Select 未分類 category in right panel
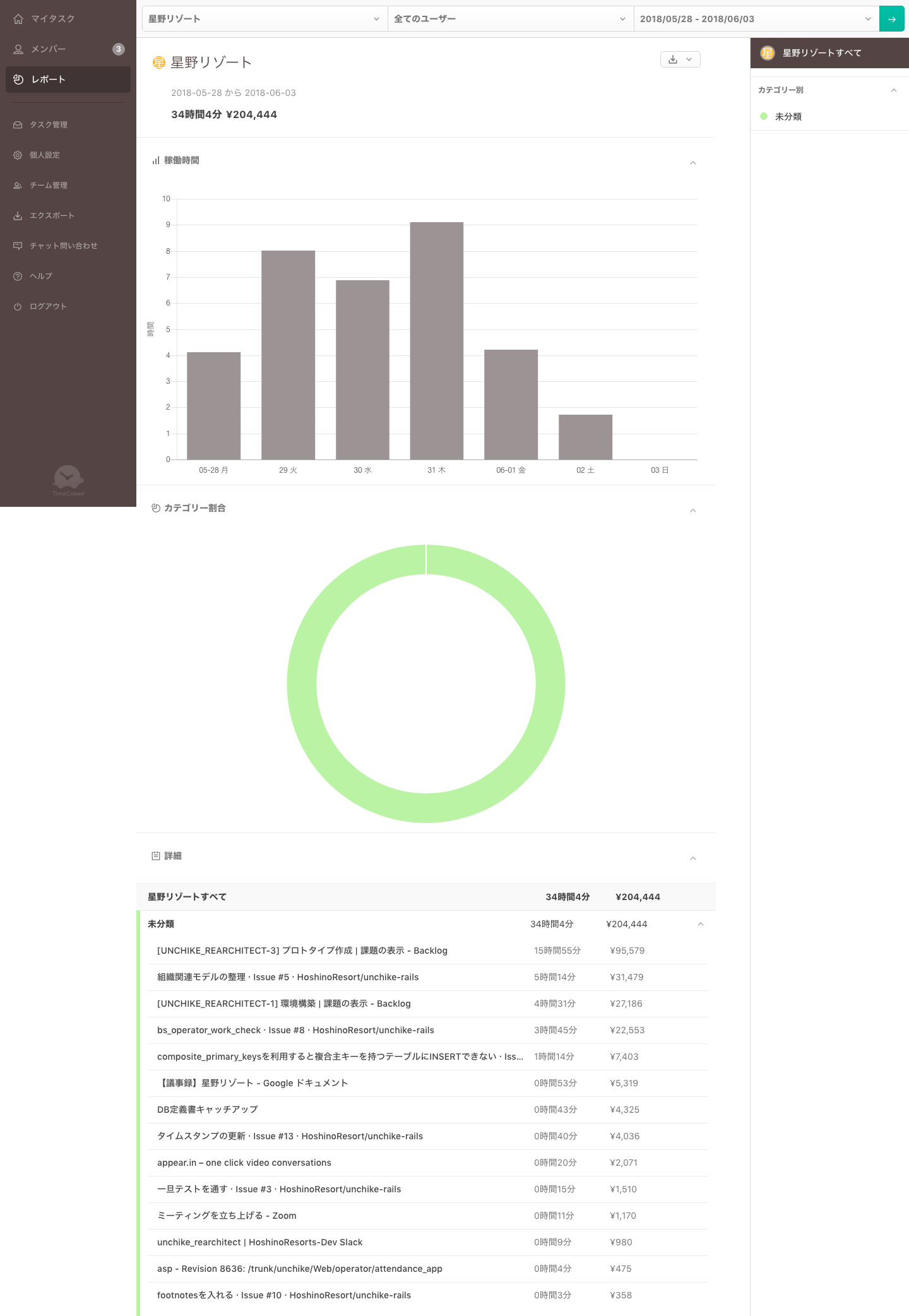Viewport: 909px width, 1316px height. coord(829,117)
